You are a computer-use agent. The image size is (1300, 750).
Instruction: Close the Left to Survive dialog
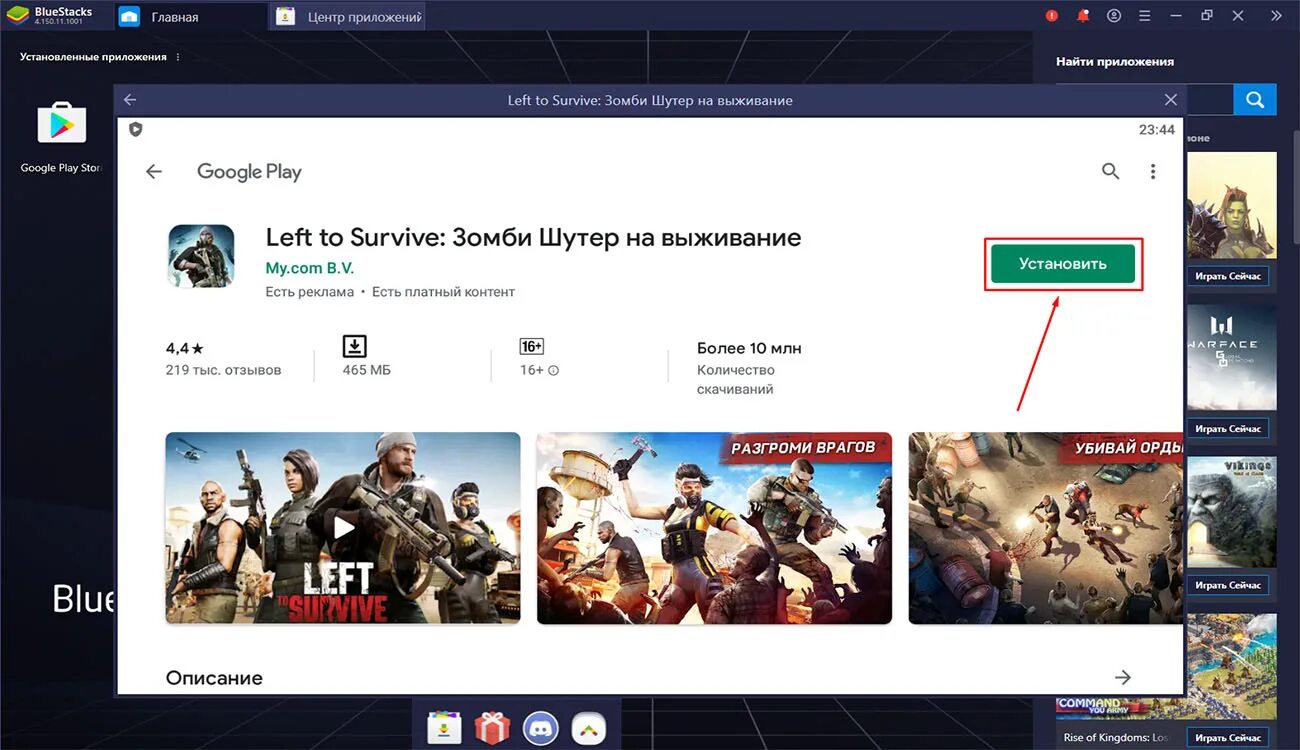[x=1171, y=100]
